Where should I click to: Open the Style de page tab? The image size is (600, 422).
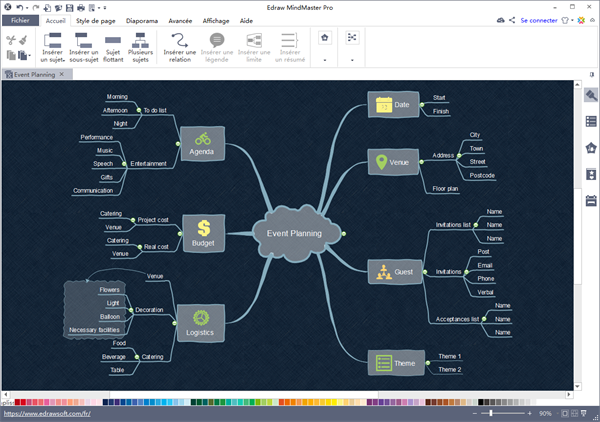click(96, 19)
